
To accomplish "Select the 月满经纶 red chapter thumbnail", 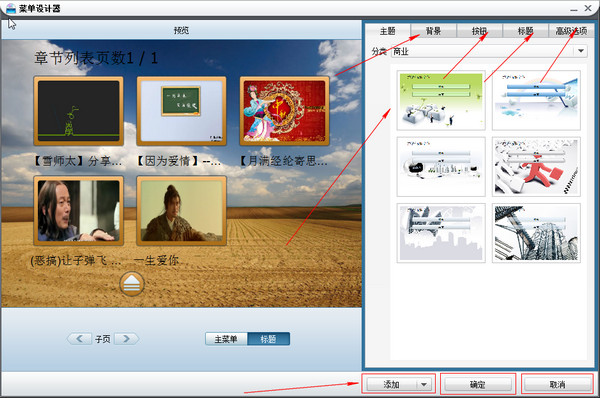I will [284, 111].
